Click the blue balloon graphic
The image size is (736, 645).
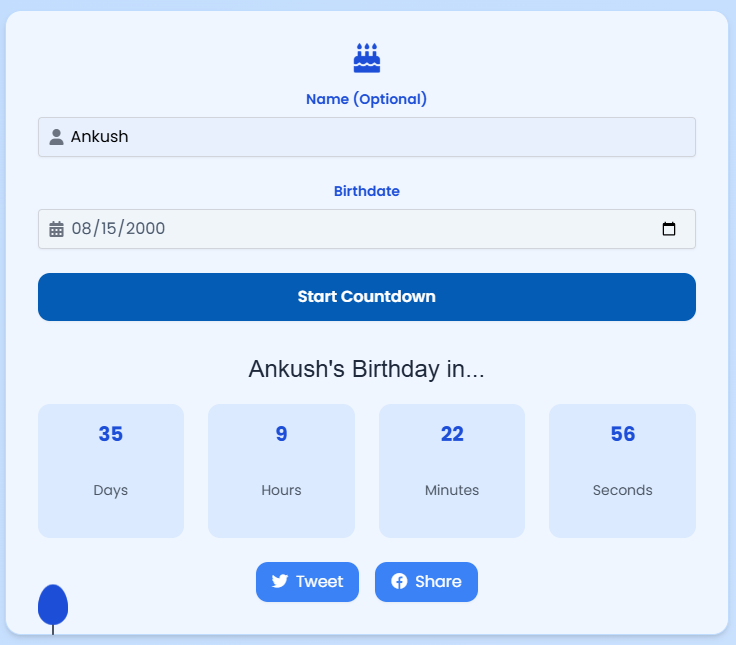pyautogui.click(x=53, y=605)
